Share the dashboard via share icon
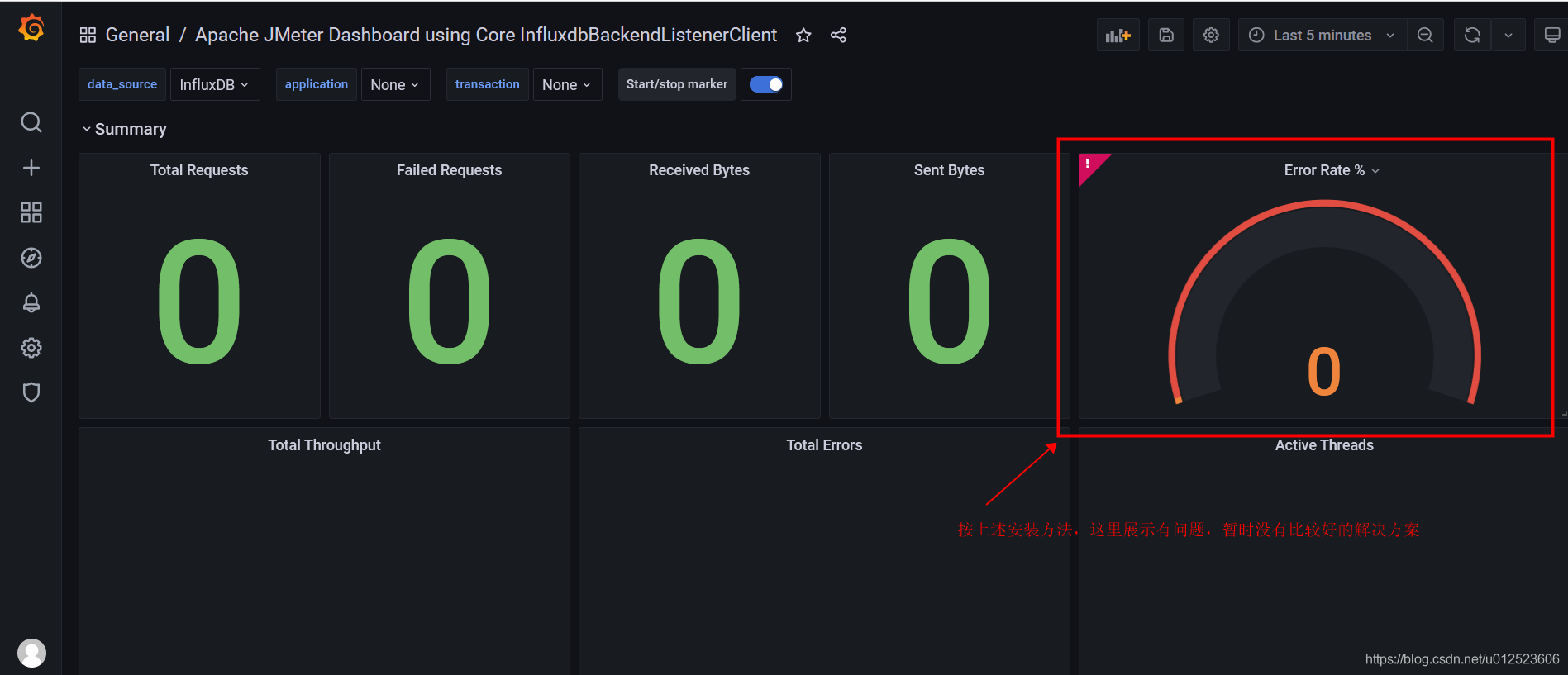This screenshot has height=675, width=1568. (838, 35)
